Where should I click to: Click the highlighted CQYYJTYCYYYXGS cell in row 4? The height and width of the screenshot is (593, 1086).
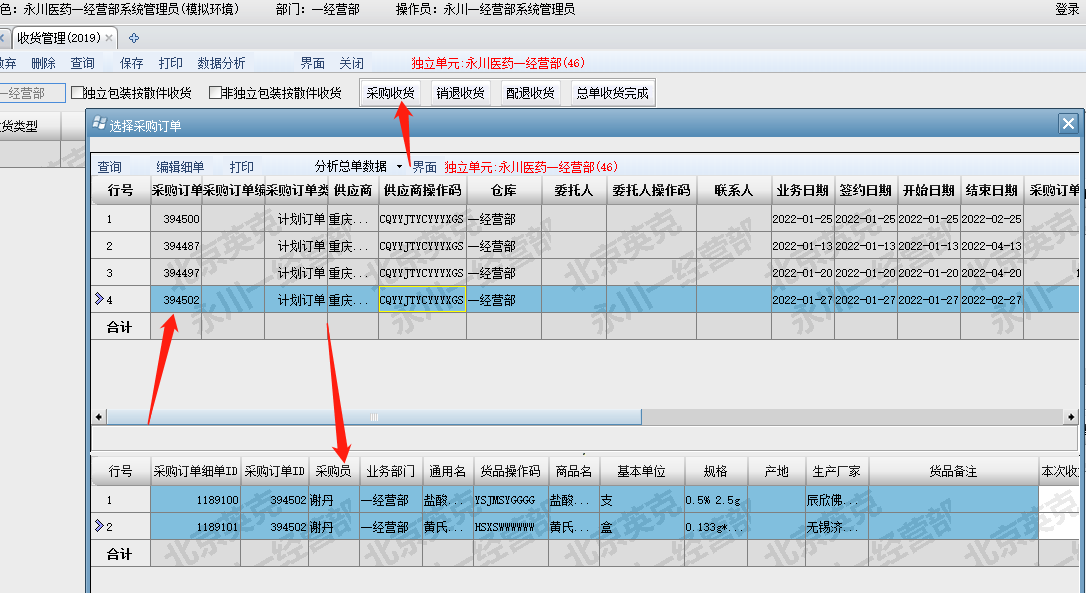(x=422, y=300)
